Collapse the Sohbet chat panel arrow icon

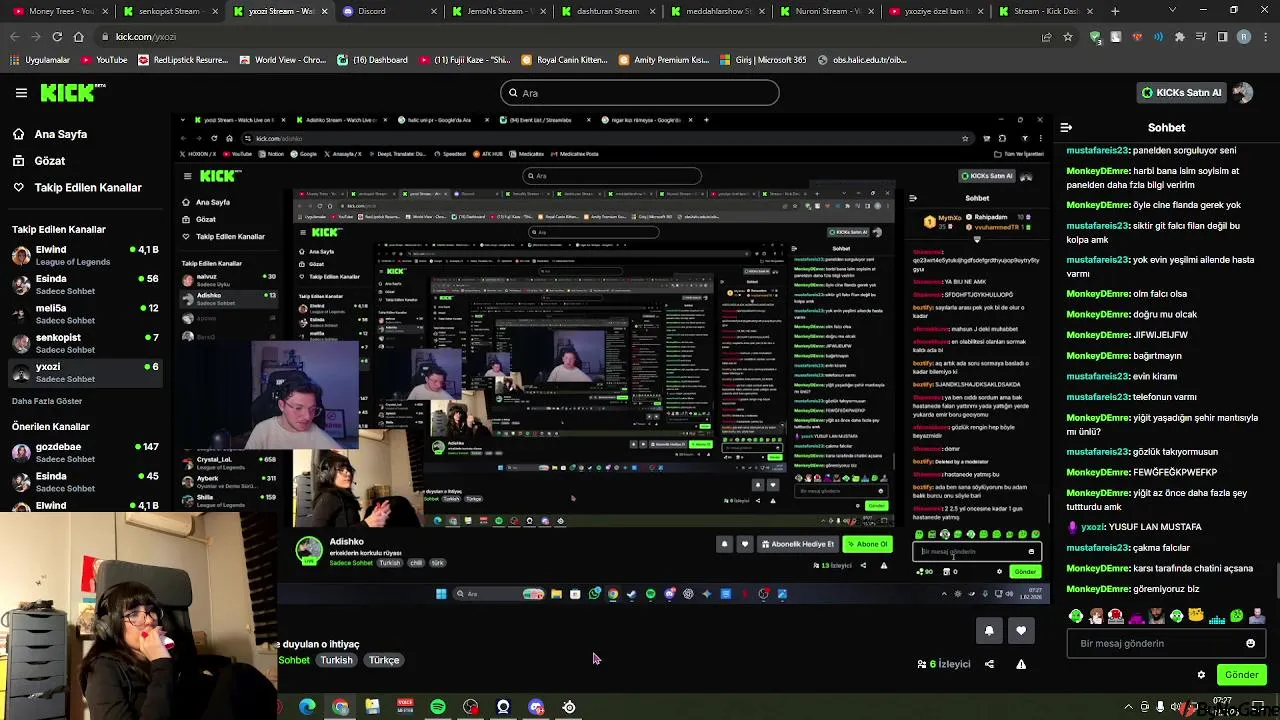point(1066,128)
